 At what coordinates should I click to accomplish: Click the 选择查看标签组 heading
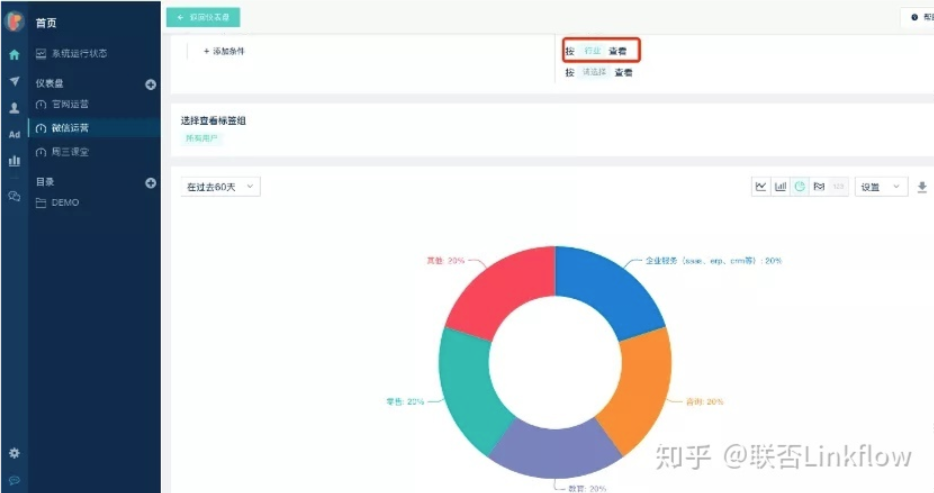click(213, 121)
